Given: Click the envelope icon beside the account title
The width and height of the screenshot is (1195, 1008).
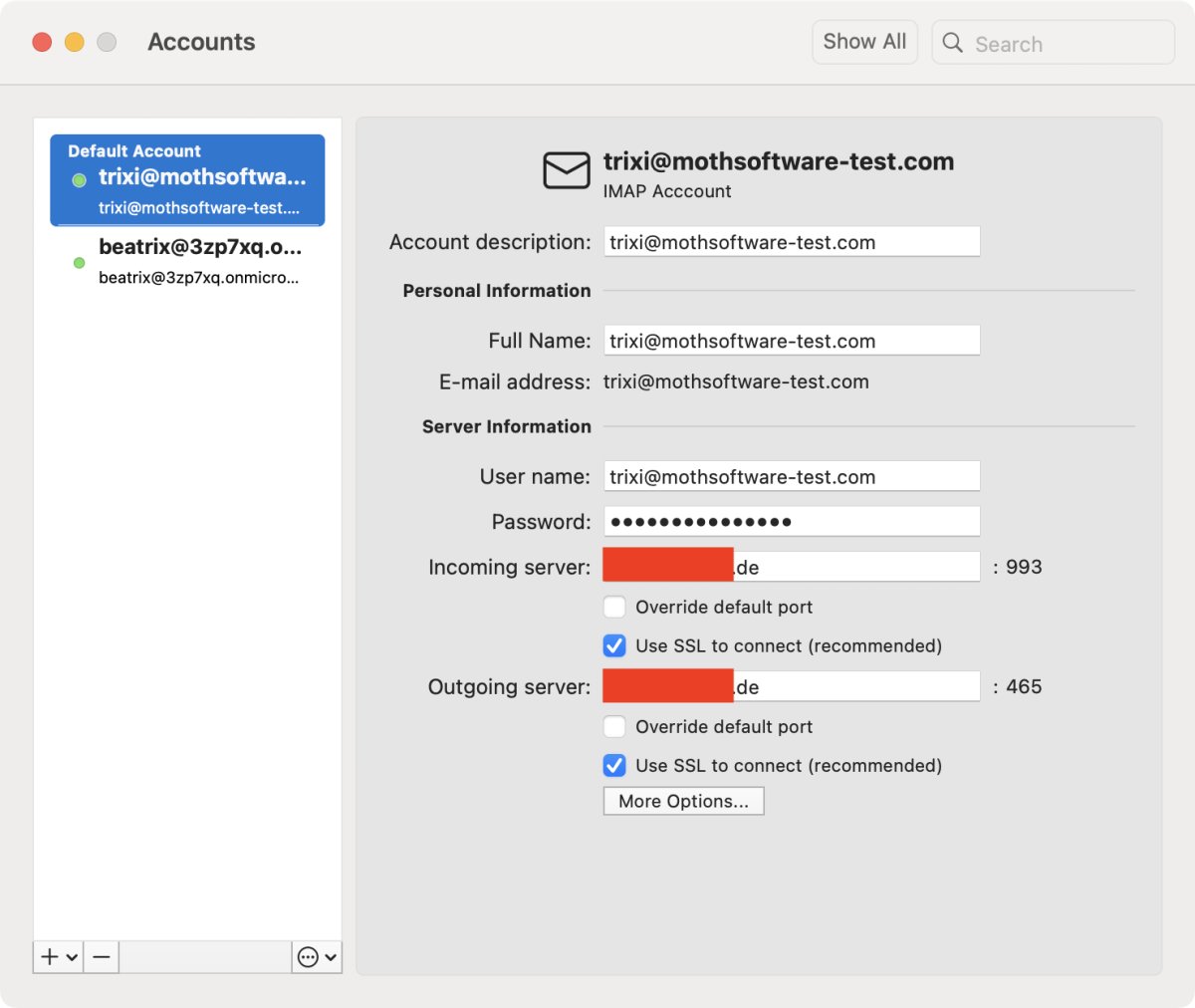Looking at the screenshot, I should [566, 170].
